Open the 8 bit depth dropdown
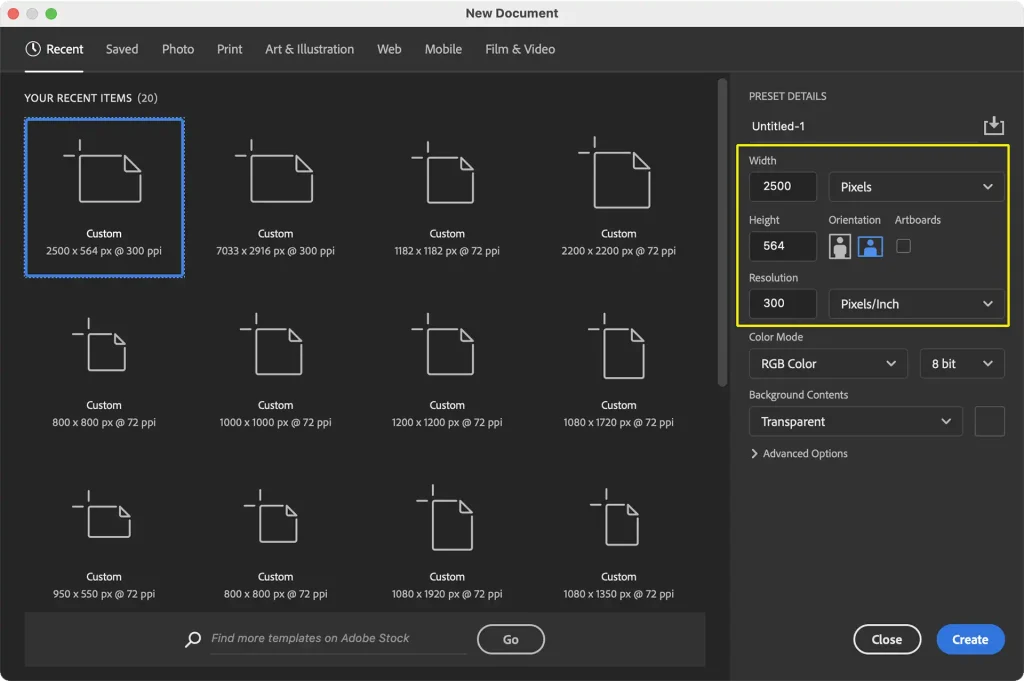Viewport: 1024px width, 681px height. (961, 364)
